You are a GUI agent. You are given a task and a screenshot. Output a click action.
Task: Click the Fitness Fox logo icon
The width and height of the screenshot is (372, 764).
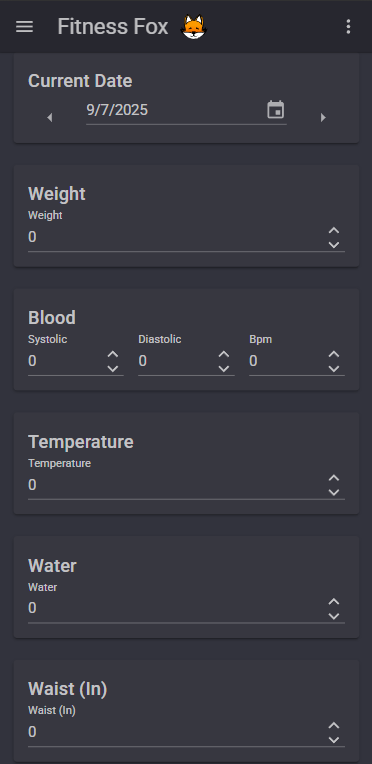coord(194,27)
